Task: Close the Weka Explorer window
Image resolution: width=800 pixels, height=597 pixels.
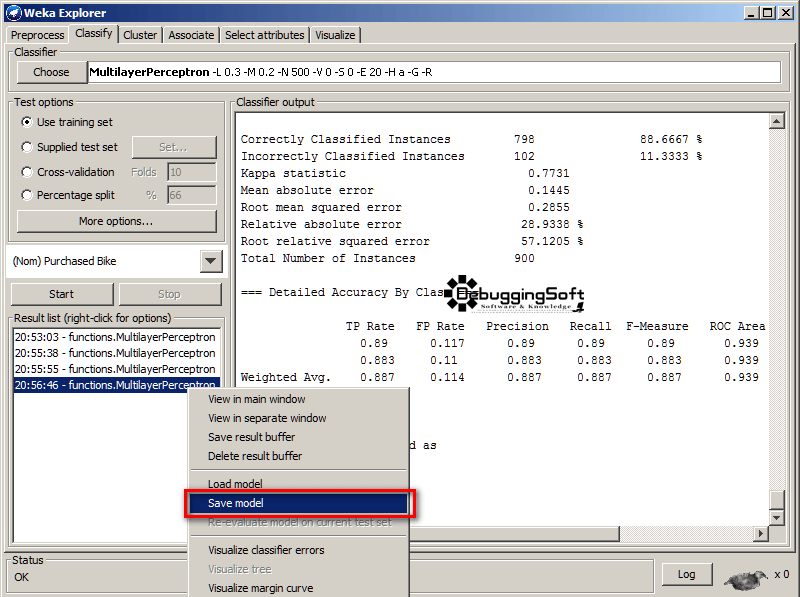Action: coord(786,13)
